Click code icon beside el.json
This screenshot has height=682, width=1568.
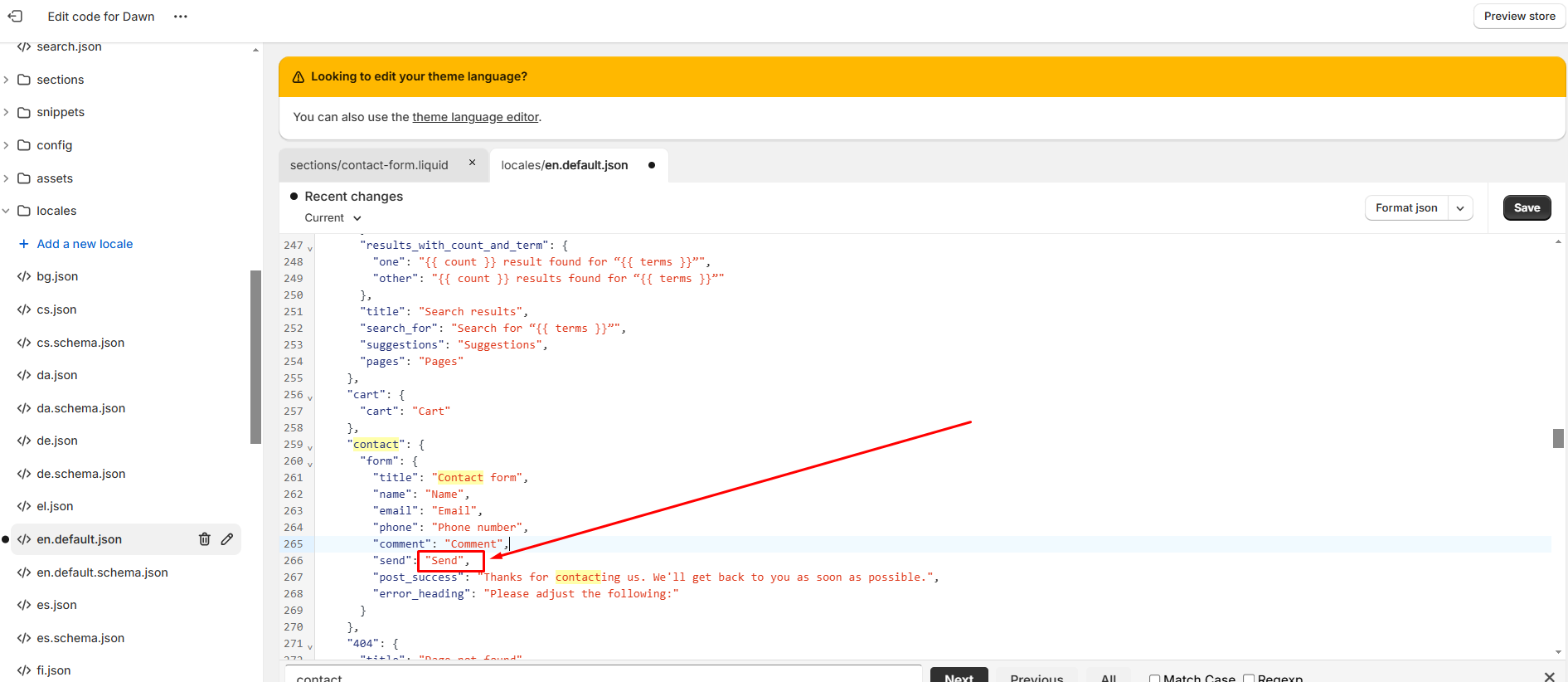pos(24,506)
